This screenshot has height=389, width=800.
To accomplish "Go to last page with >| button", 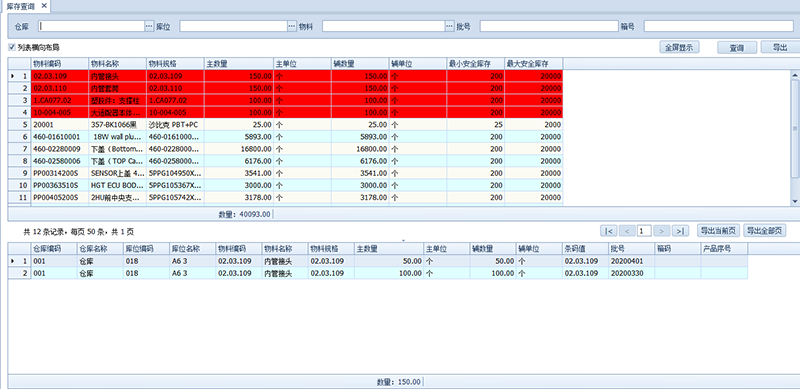I will 680,231.
